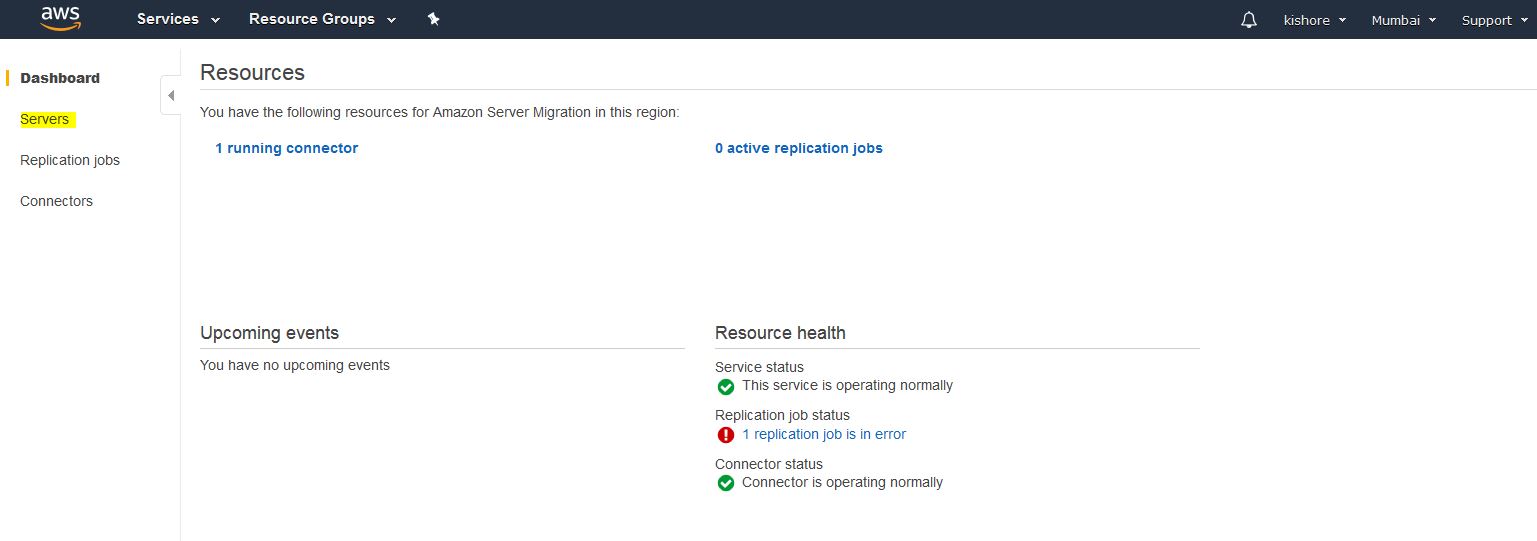Click the "You have no upcoming events" text
This screenshot has height=541, width=1537.
coord(295,365)
